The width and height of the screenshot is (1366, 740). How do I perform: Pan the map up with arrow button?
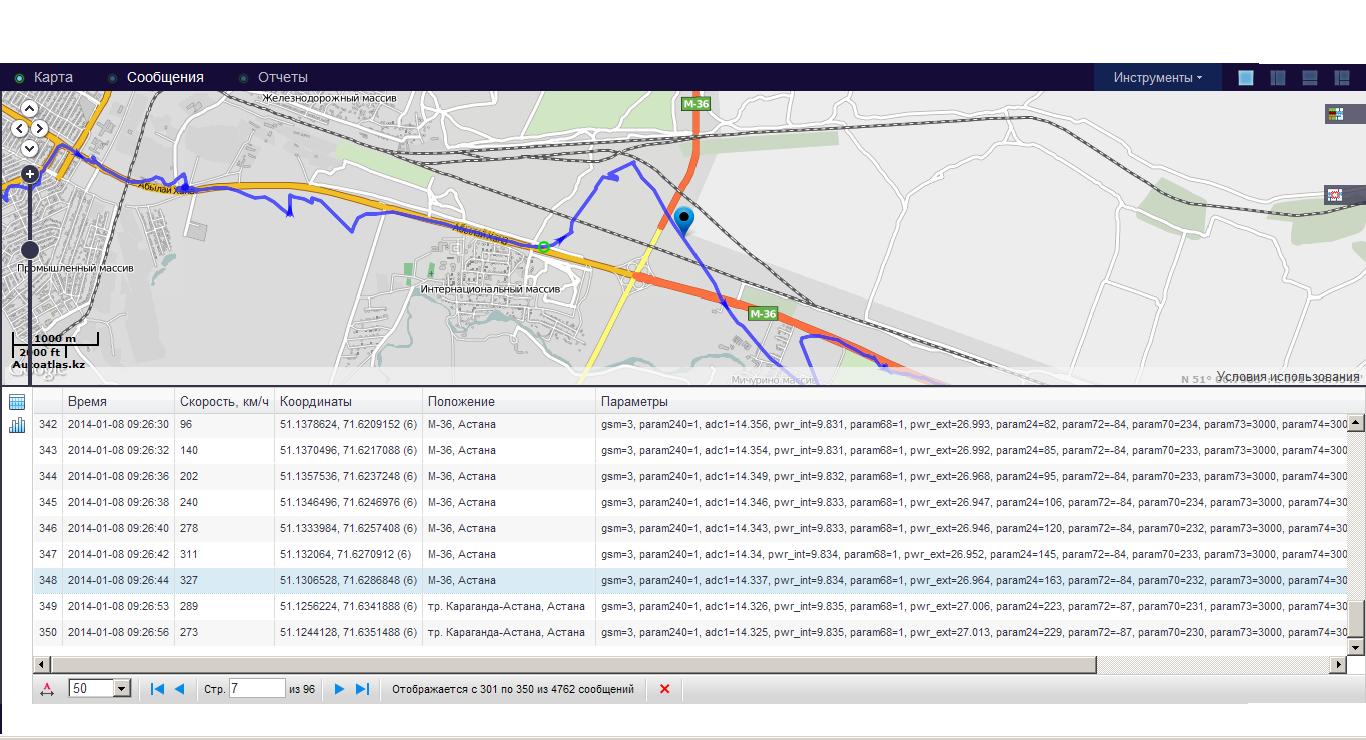[30, 108]
